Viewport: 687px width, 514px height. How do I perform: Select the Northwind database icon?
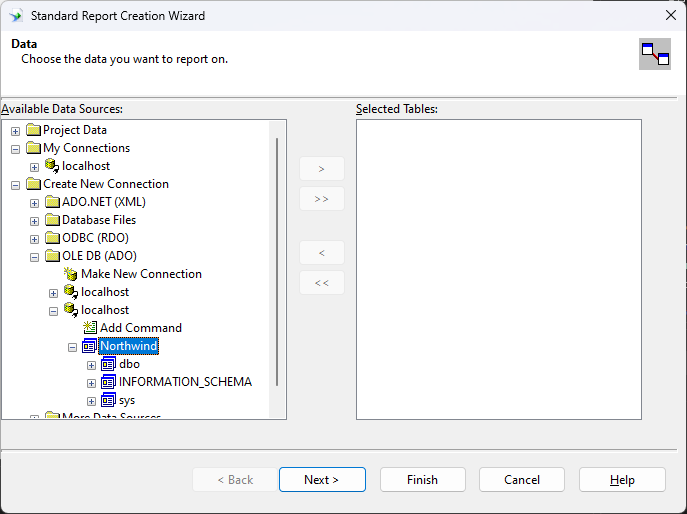pos(90,346)
